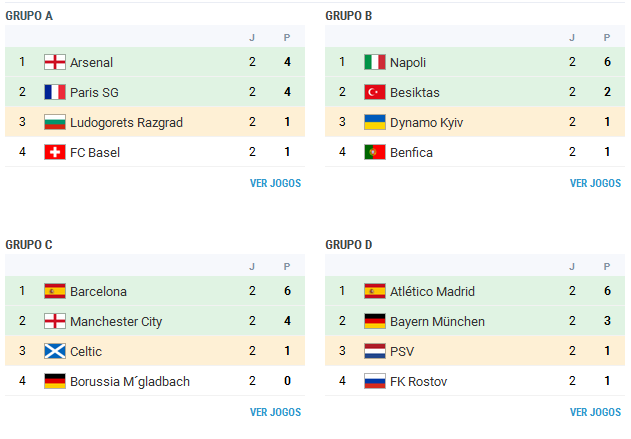Click the Switzerland flag beside FC Basel

click(55, 152)
